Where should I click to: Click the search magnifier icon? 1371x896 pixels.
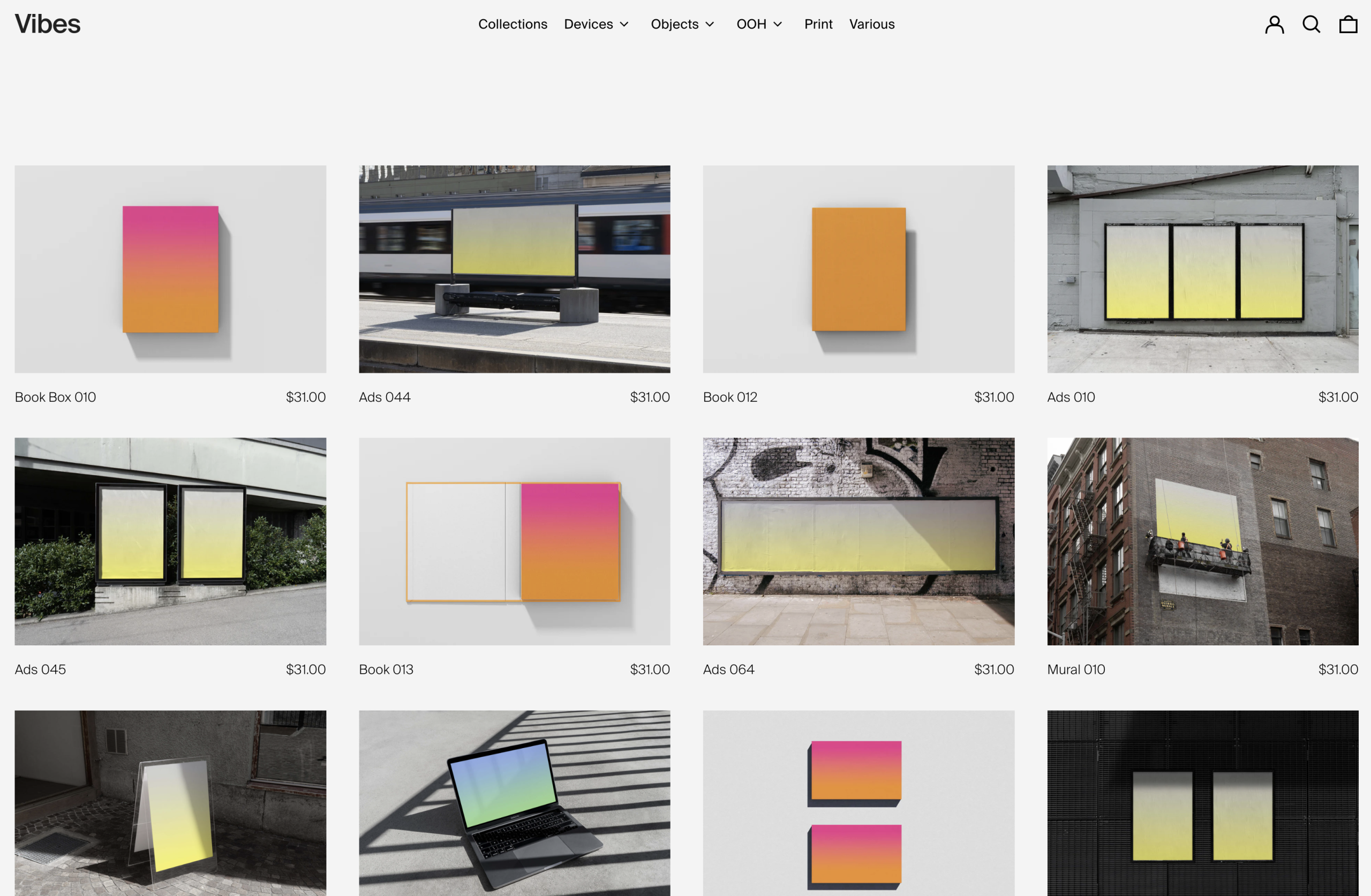pos(1311,24)
